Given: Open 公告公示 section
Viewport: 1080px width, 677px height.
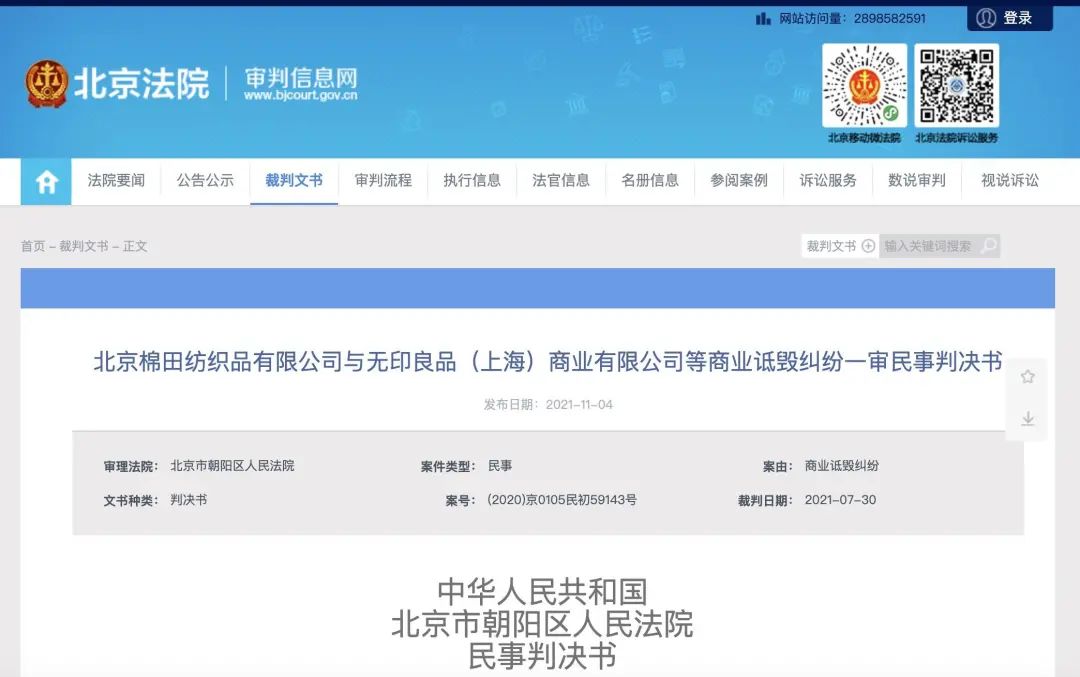Looking at the screenshot, I should [205, 181].
